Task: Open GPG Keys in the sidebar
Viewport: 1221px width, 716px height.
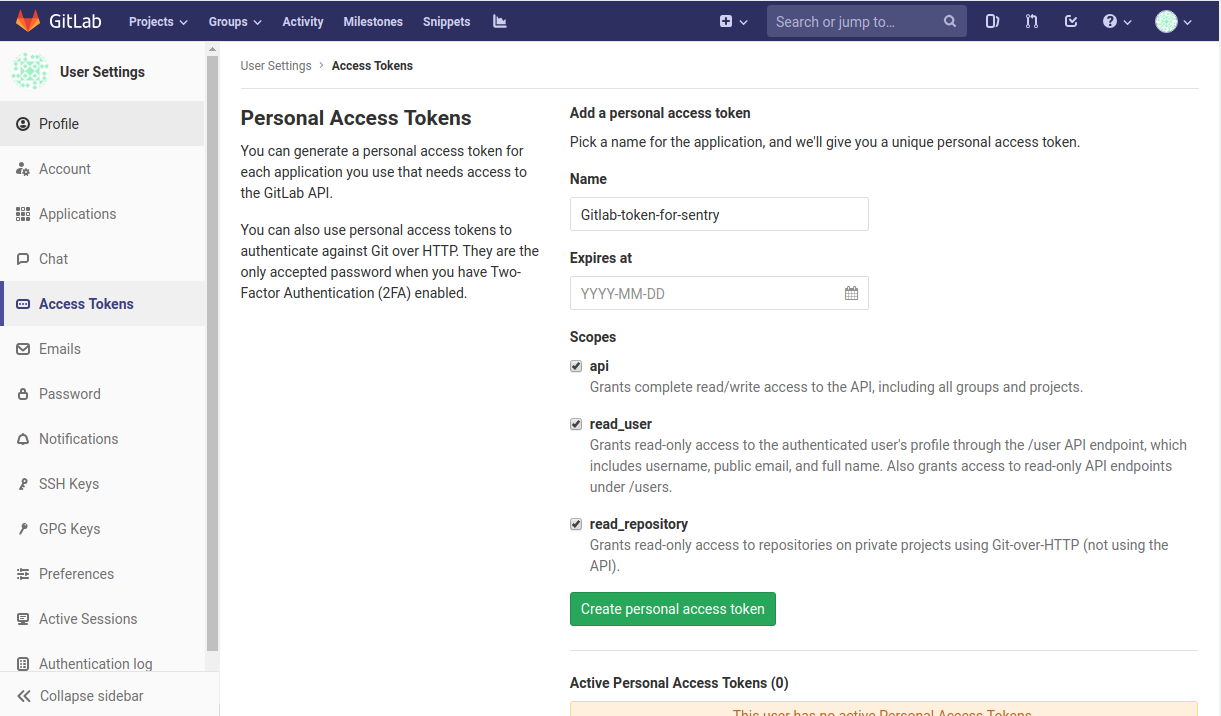Action: [102, 529]
